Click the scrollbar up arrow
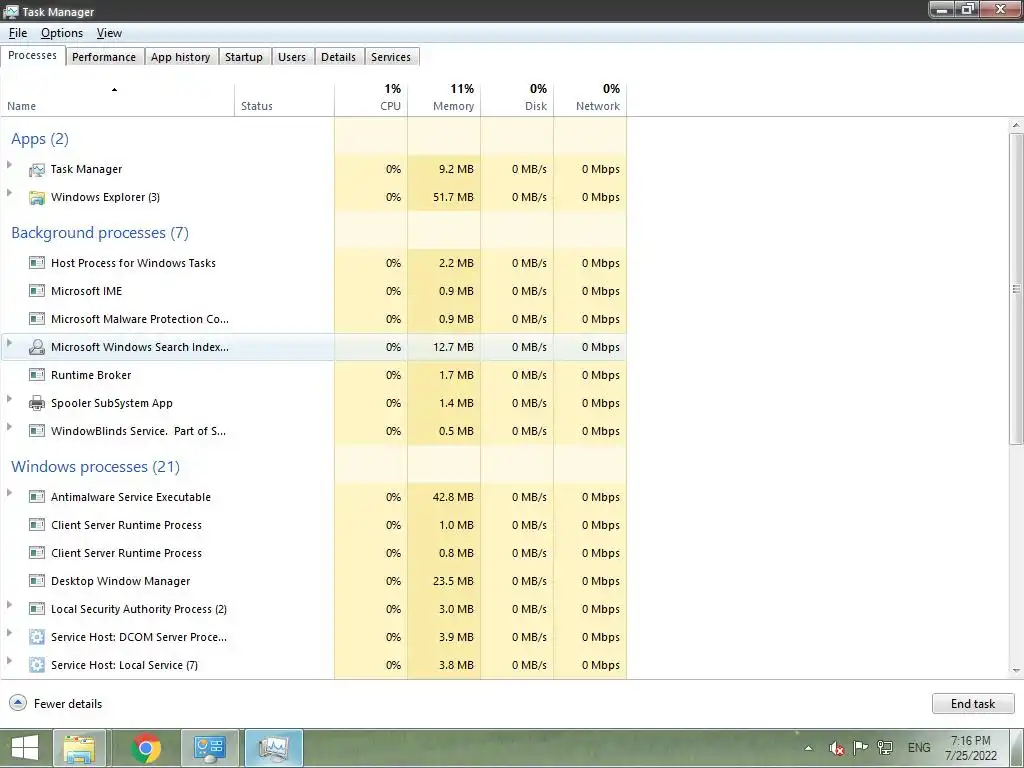1024x768 pixels. click(x=1016, y=125)
